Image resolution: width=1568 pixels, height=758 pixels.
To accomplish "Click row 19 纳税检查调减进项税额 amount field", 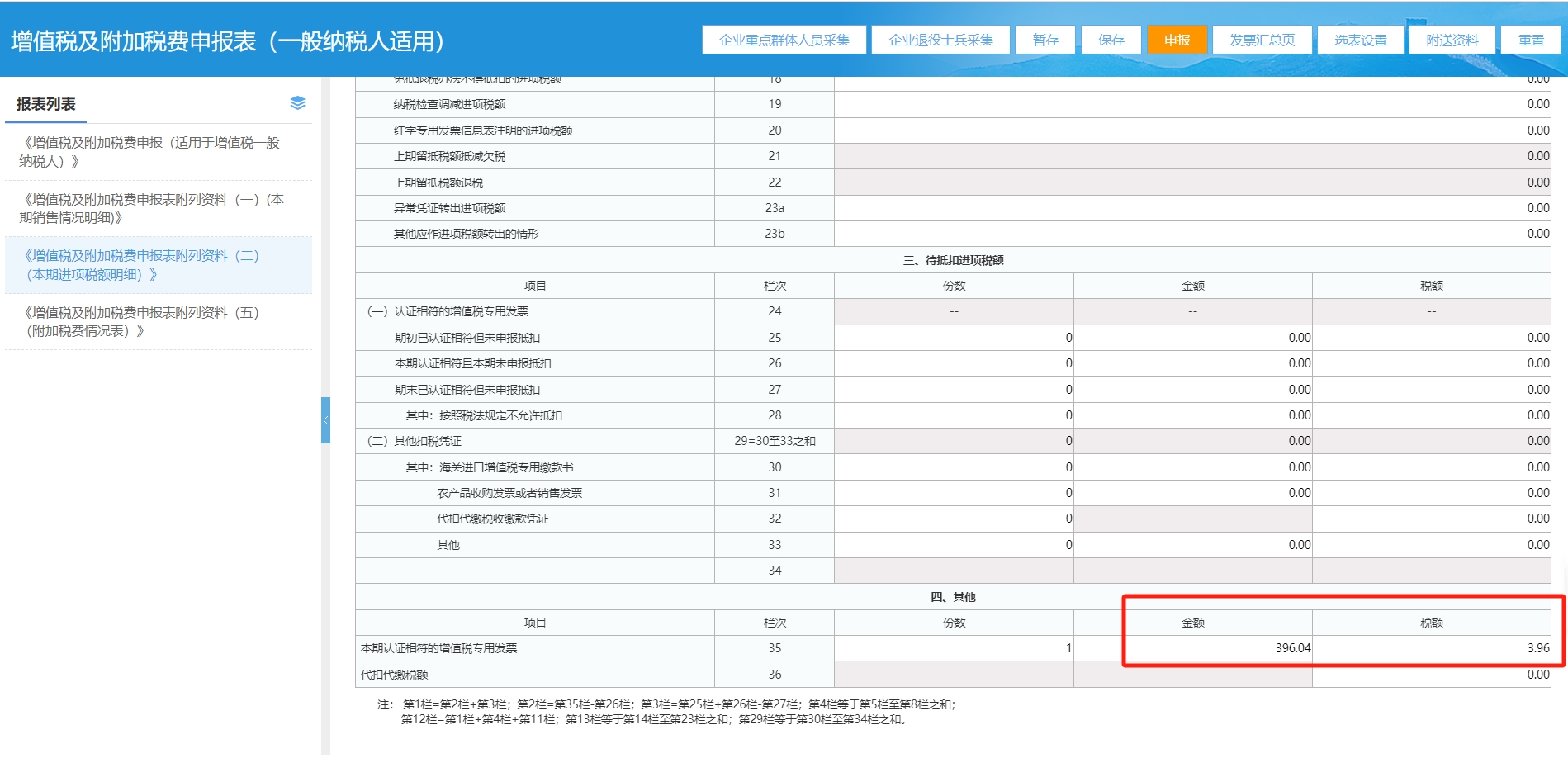I will pyautogui.click(x=1191, y=104).
